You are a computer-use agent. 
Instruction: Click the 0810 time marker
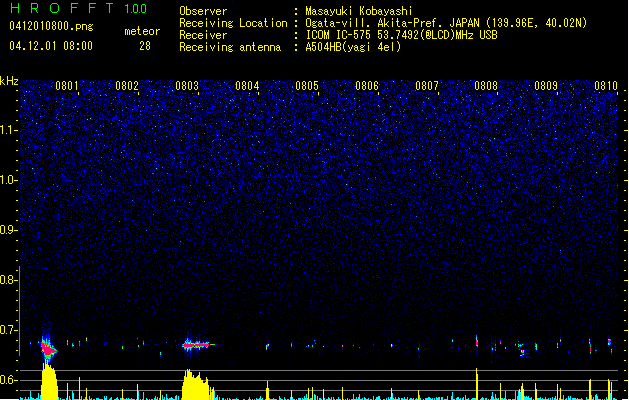point(606,86)
